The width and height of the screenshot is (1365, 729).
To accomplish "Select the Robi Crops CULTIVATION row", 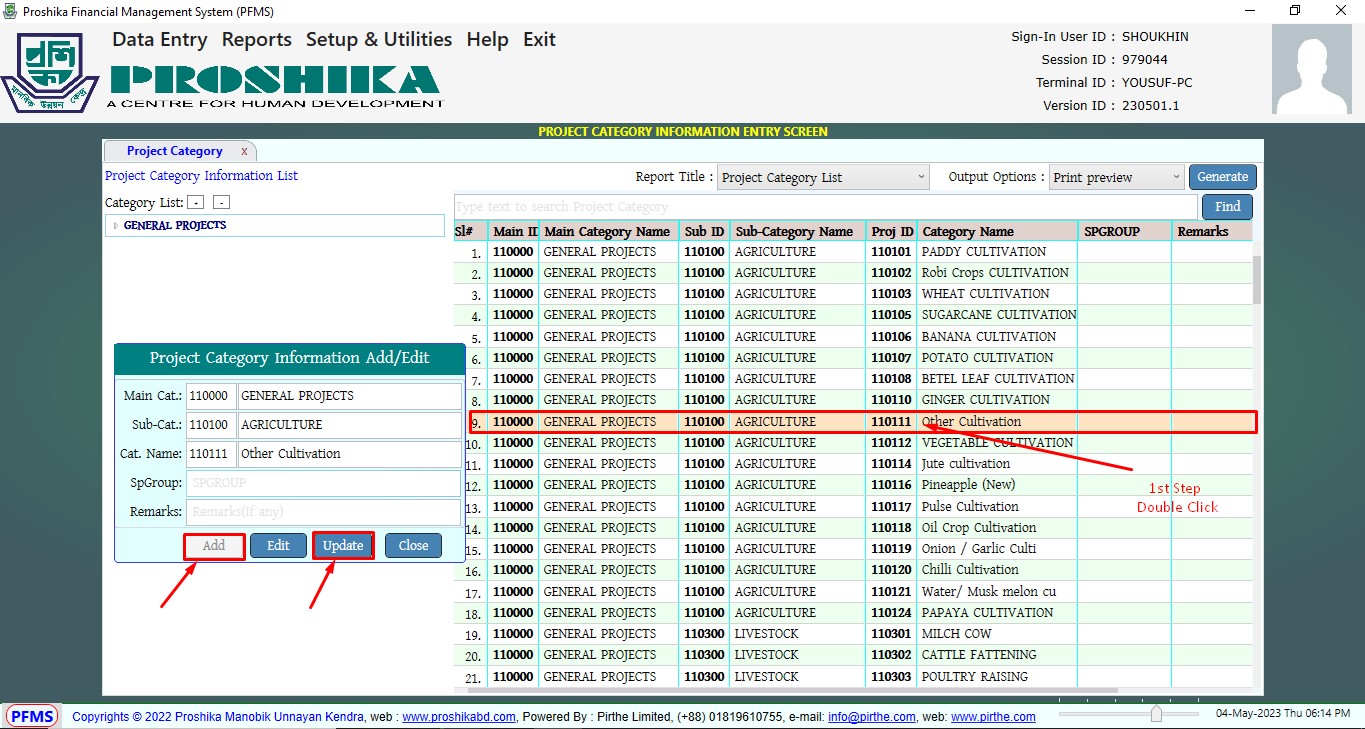I will tap(854, 273).
